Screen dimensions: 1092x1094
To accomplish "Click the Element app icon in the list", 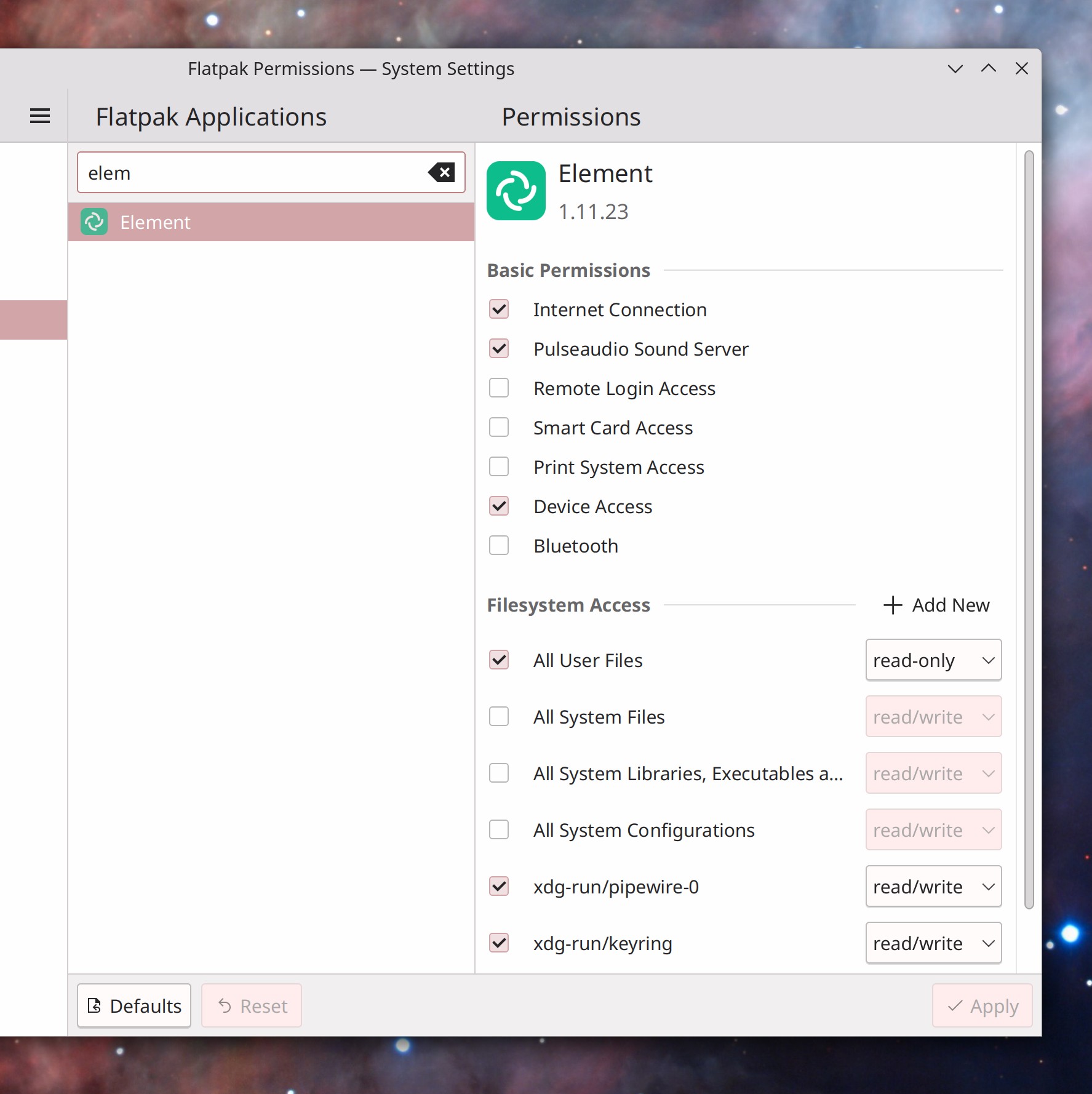I will point(94,222).
